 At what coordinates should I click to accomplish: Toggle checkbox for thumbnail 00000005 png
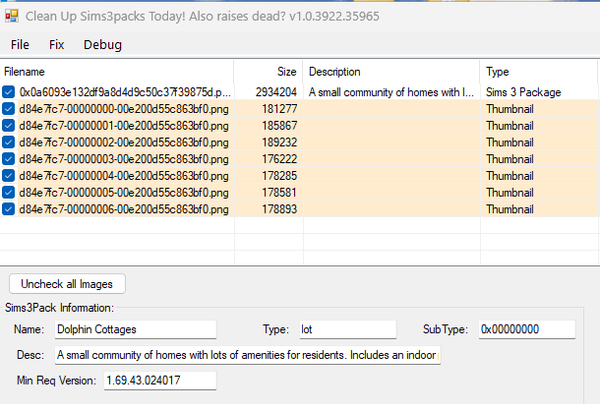click(9, 191)
